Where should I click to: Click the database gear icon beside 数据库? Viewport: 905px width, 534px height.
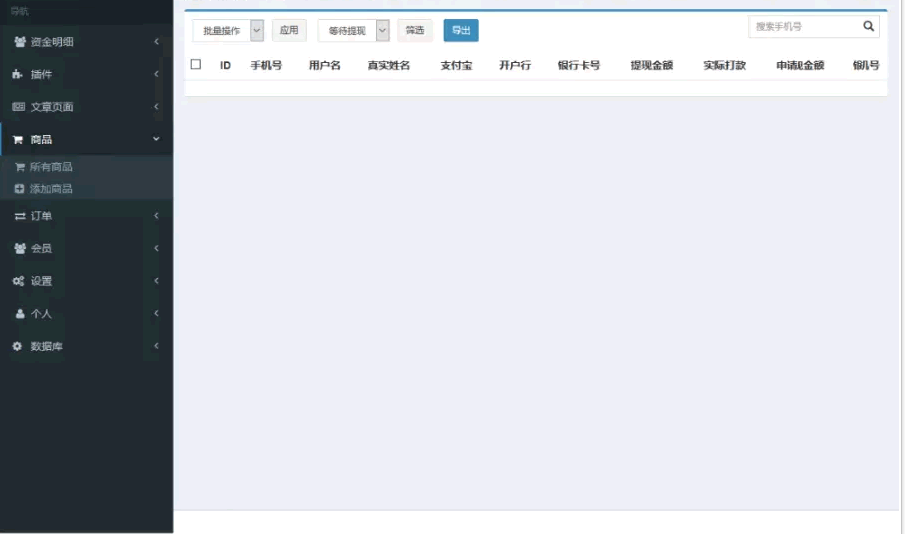click(17, 347)
